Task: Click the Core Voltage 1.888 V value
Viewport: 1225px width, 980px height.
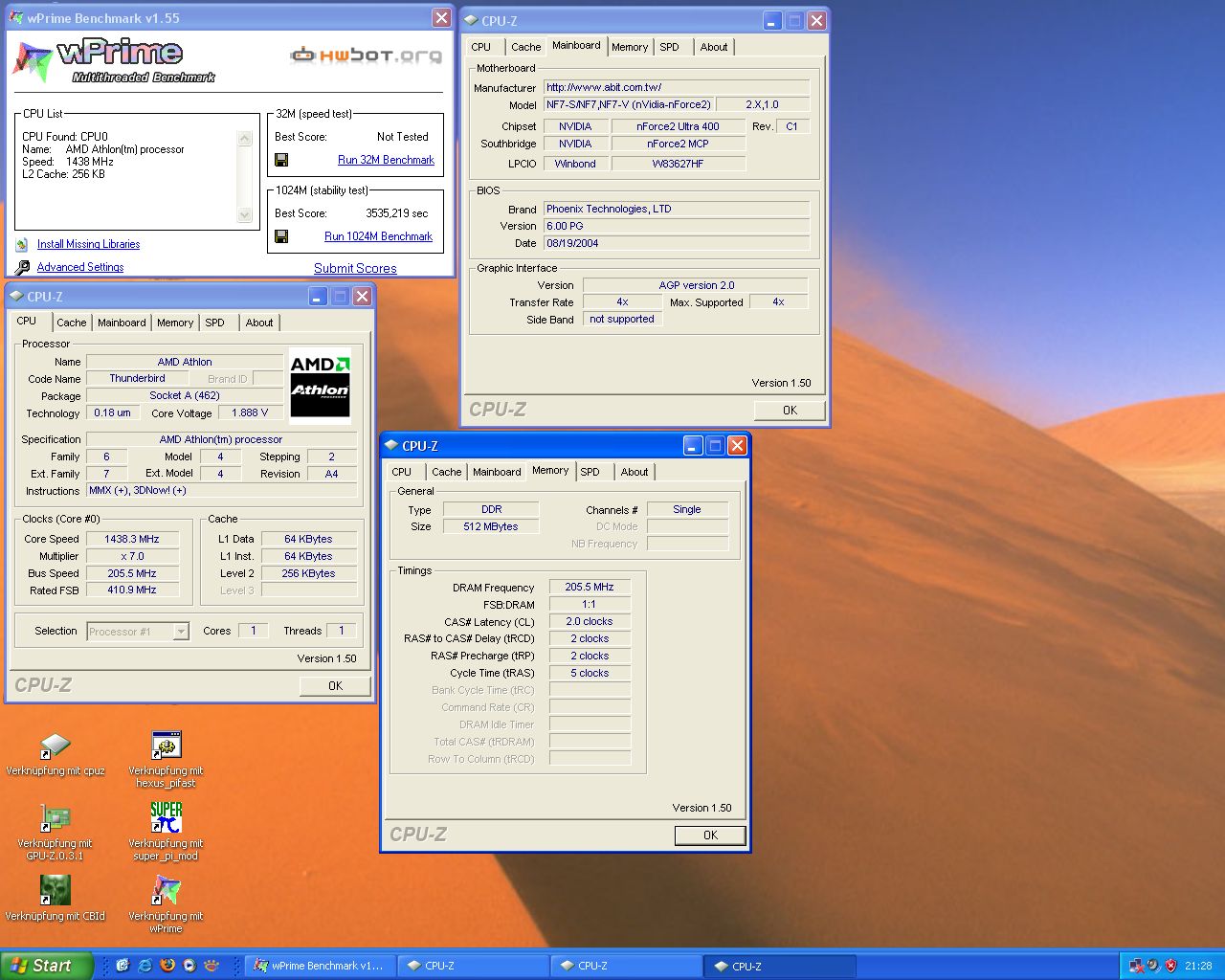Action: pyautogui.click(x=250, y=413)
